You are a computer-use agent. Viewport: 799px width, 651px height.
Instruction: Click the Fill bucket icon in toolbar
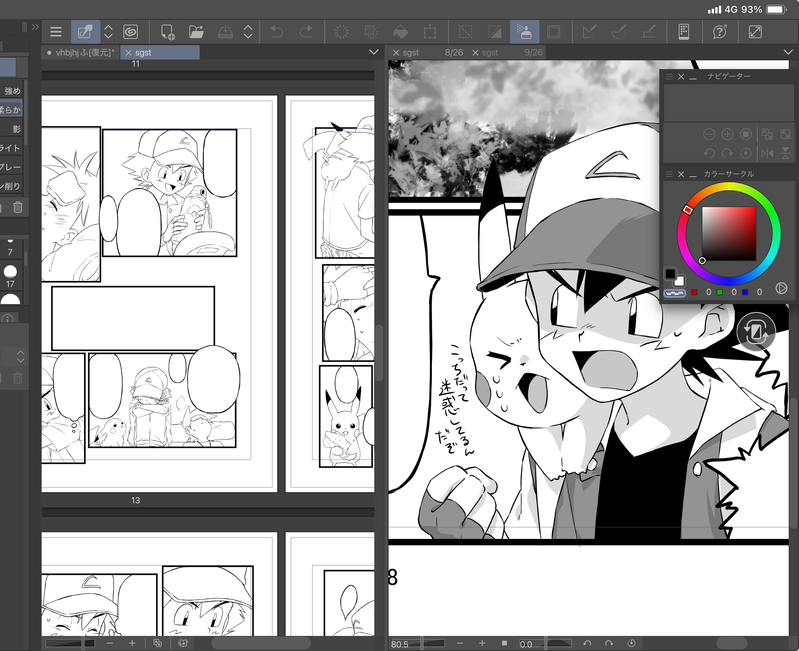tap(401, 32)
